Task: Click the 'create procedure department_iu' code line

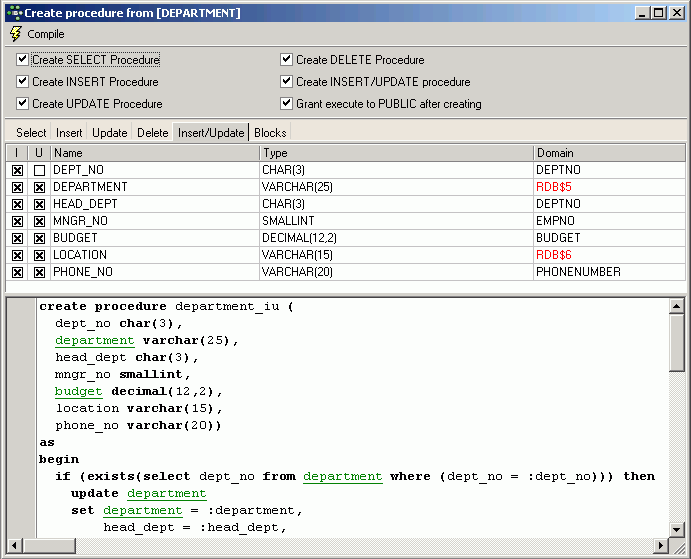Action: (x=167, y=306)
